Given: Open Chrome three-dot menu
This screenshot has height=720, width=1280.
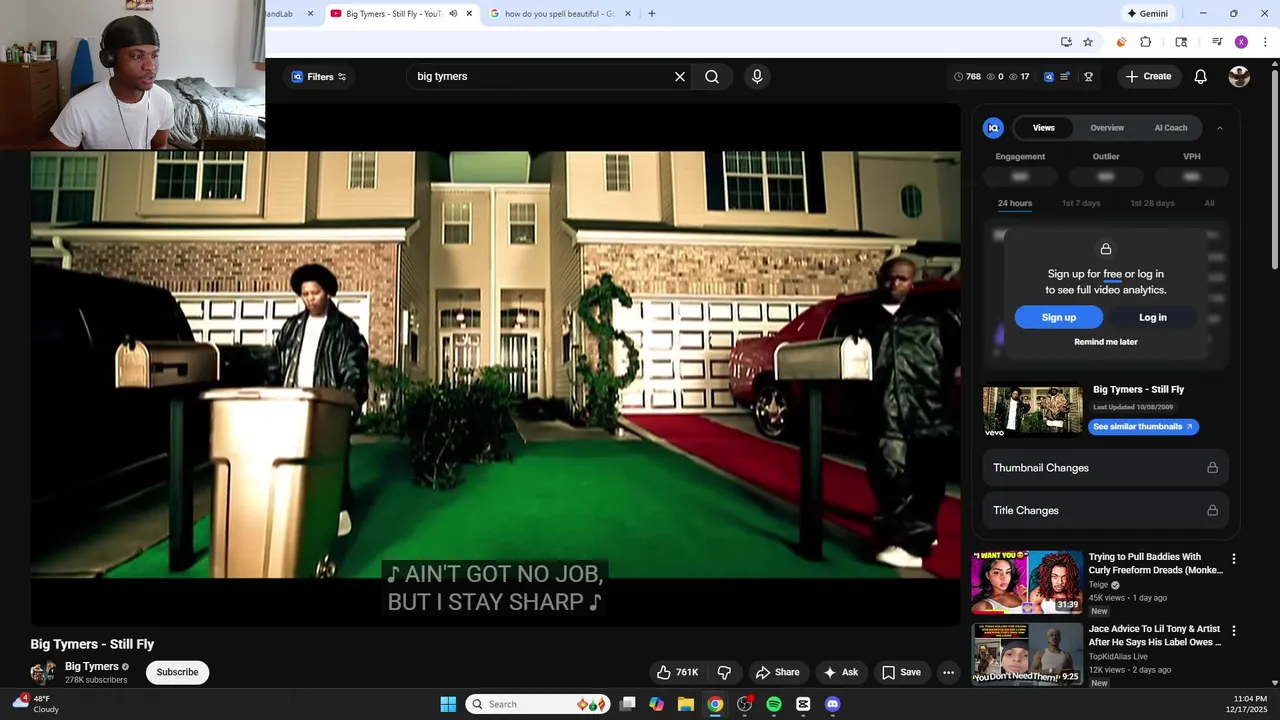Looking at the screenshot, I should tap(1265, 42).
